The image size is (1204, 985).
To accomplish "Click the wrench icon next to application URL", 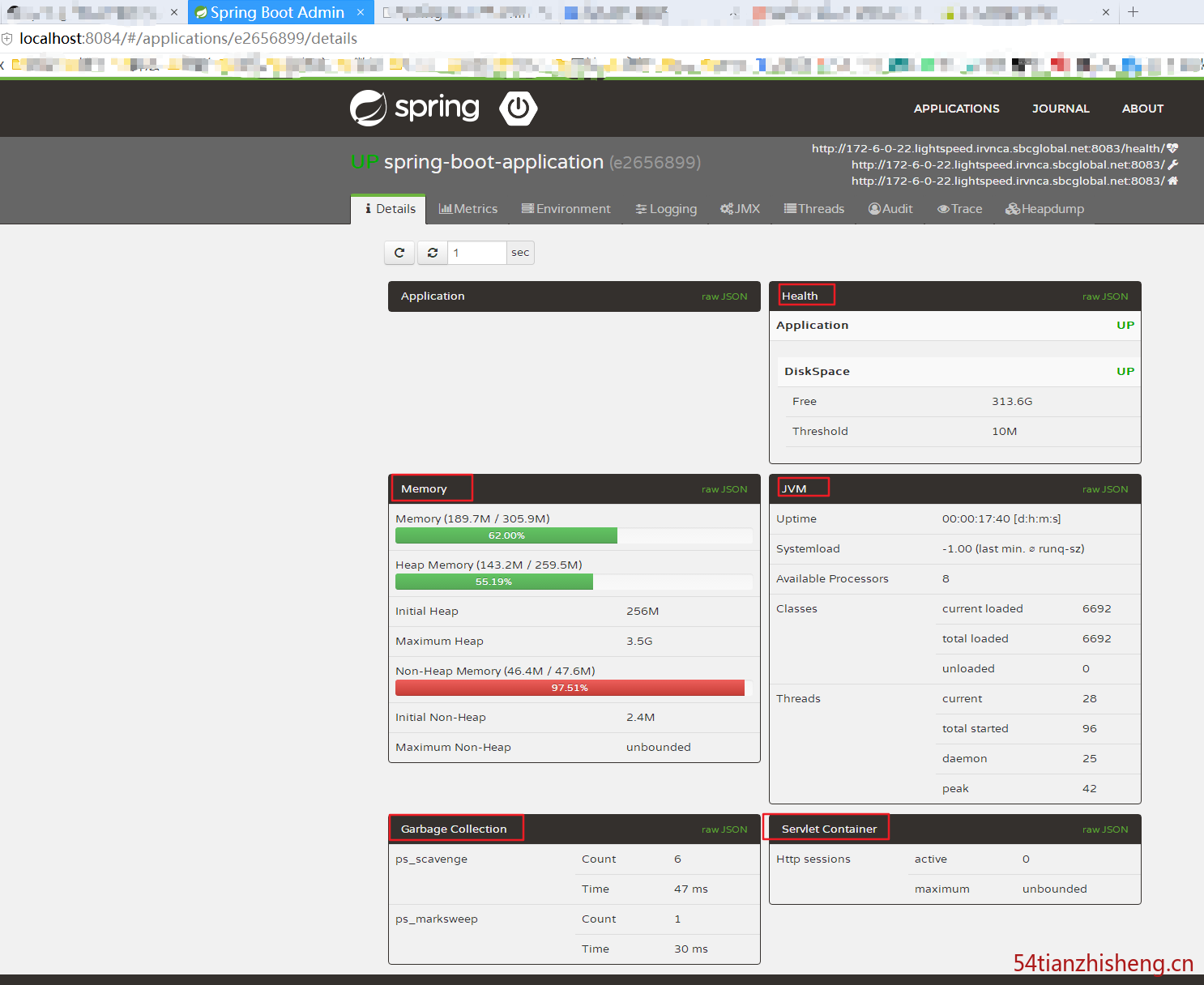I will click(1172, 164).
